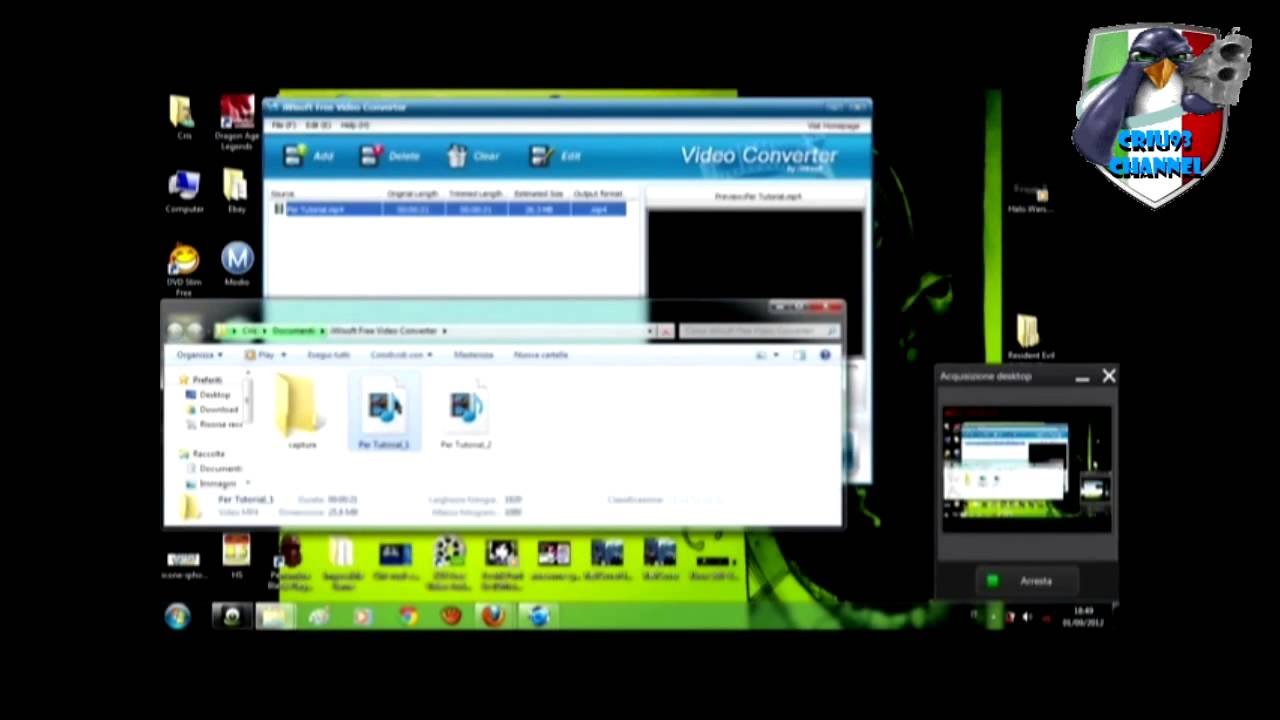Screen dimensions: 1280x720
Task: Click the Explorer forward navigation arrow
Action: coord(194,331)
